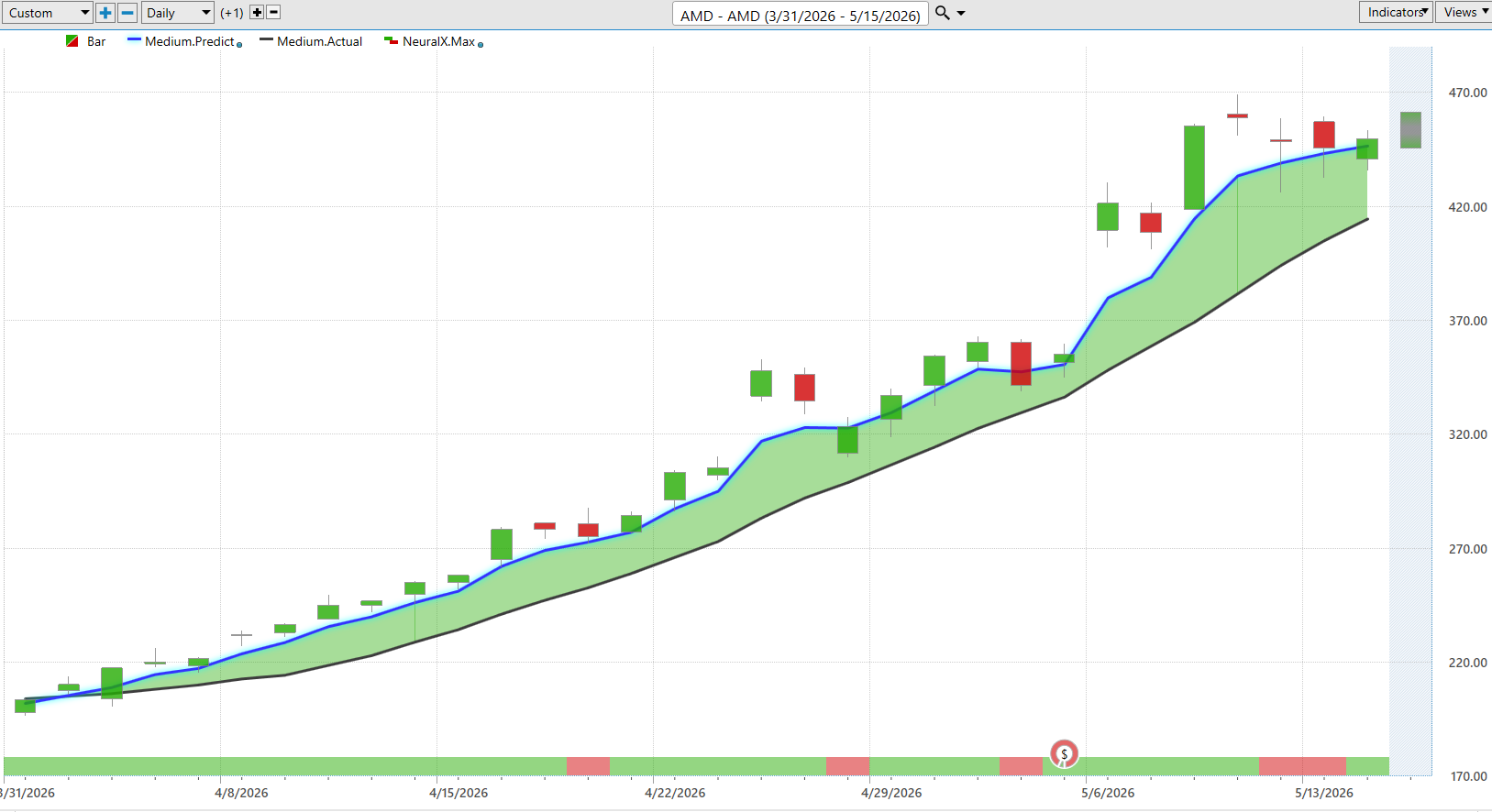The width and height of the screenshot is (1492, 812).
Task: Click the (+1) forecast offset label
Action: tap(232, 13)
